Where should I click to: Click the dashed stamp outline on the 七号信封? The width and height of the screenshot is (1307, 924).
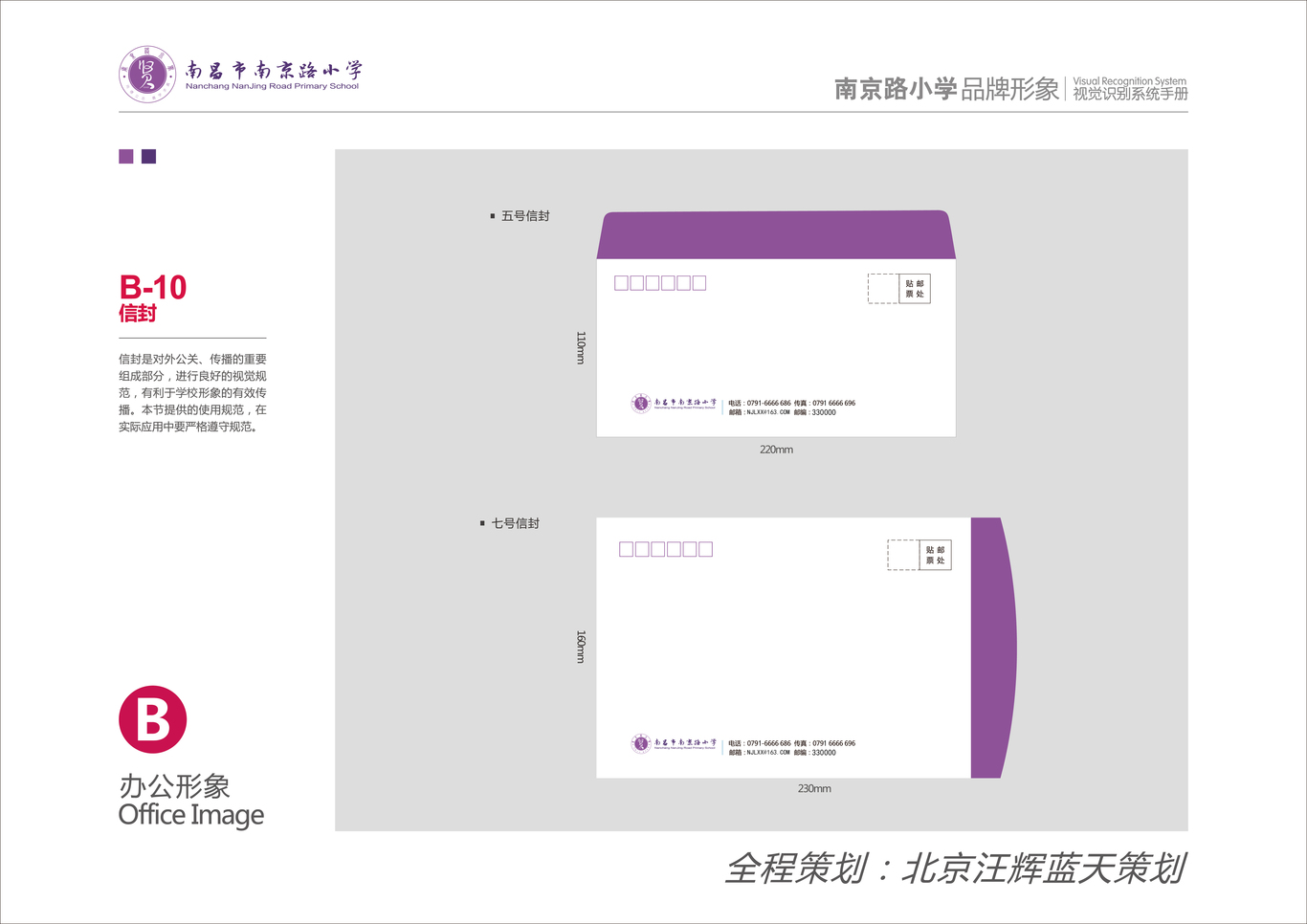point(903,555)
